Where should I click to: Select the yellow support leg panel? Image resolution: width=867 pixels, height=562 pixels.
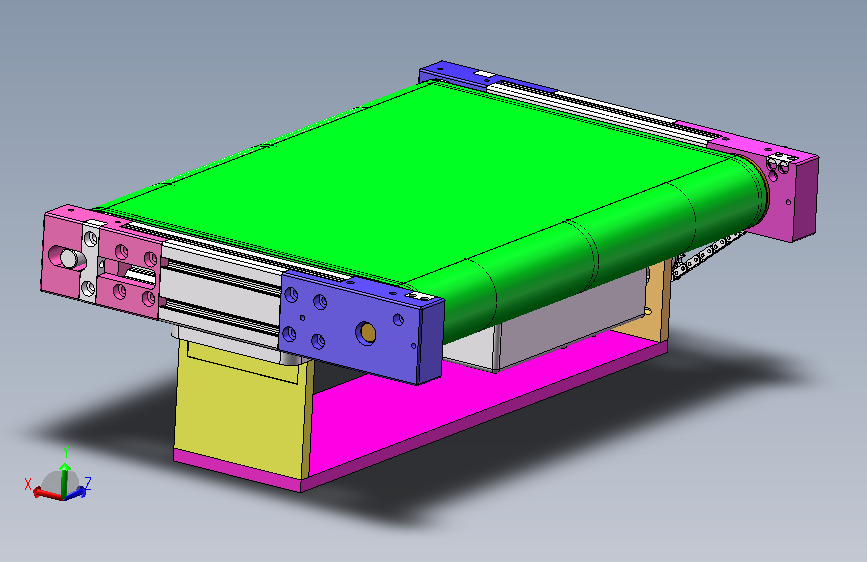pos(241,409)
